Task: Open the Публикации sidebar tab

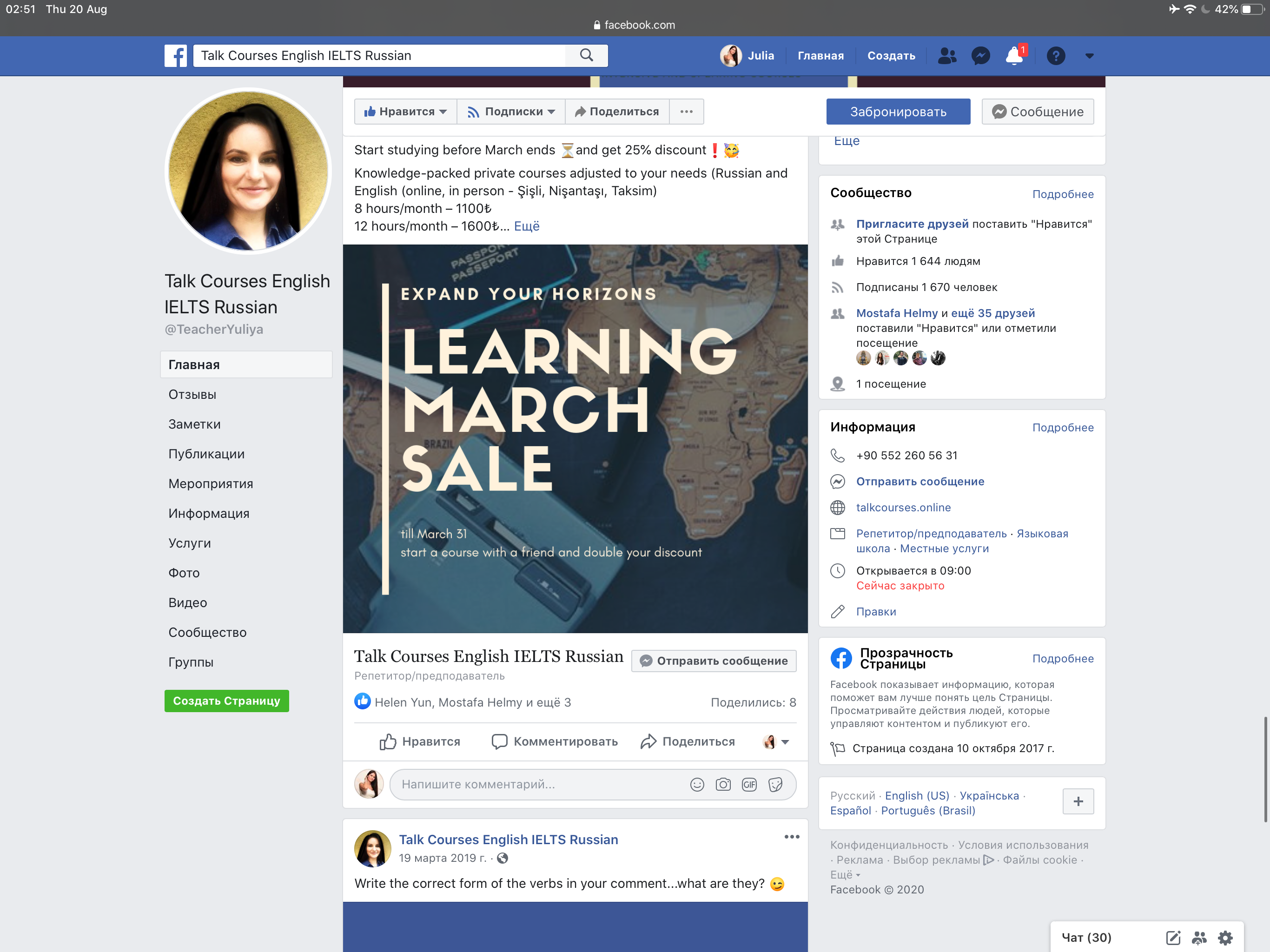Action: (x=207, y=454)
